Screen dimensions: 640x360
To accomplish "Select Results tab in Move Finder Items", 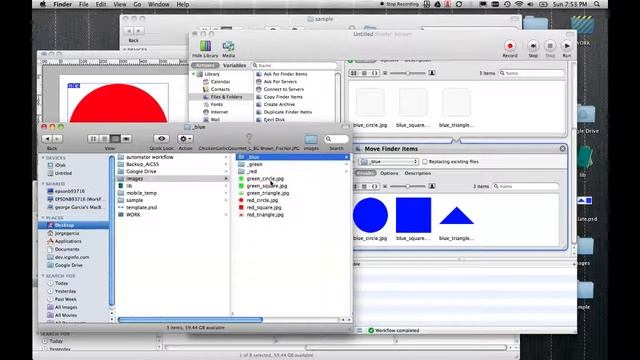I will coord(366,173).
